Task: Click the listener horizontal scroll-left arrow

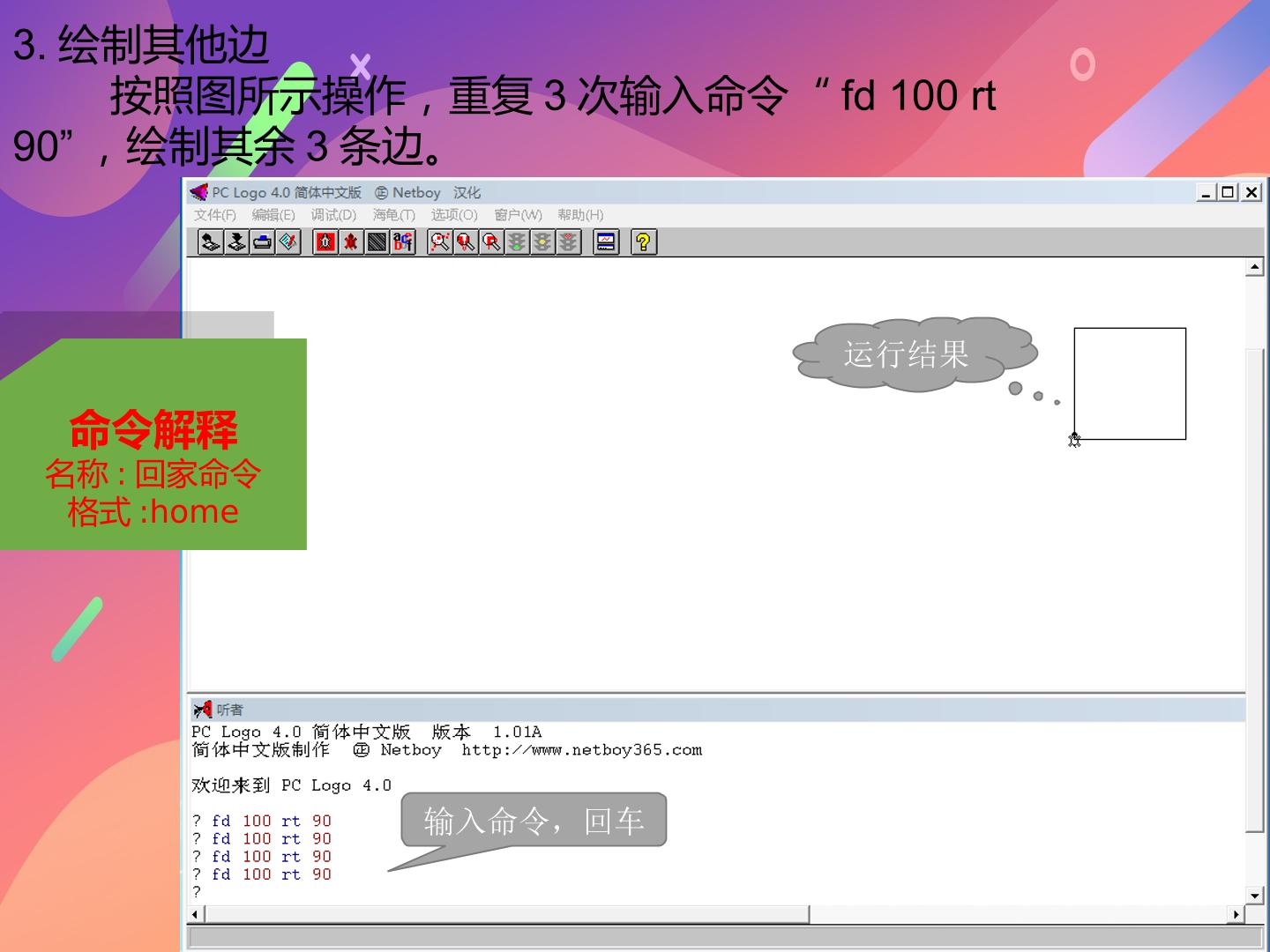Action: [x=196, y=914]
